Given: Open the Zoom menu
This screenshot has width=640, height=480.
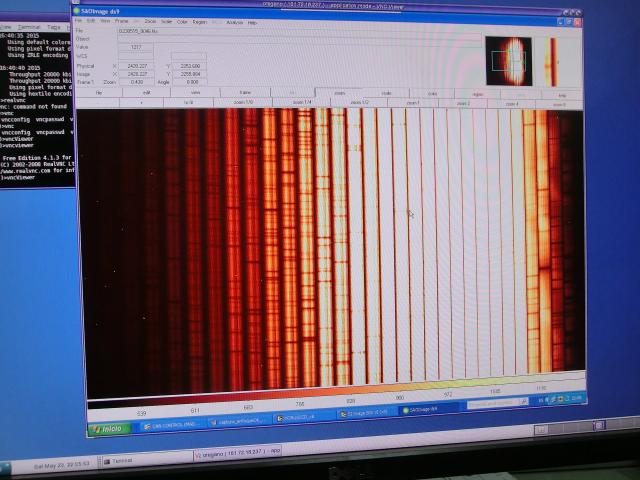Looking at the screenshot, I should [x=150, y=20].
